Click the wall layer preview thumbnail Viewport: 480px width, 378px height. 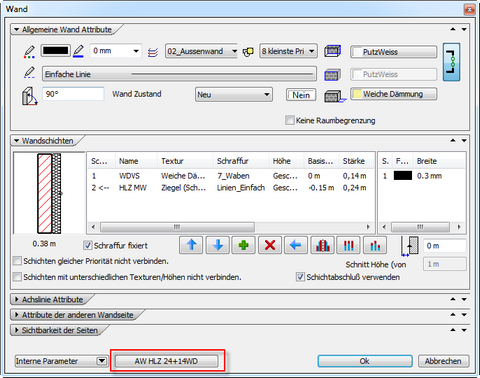49,193
